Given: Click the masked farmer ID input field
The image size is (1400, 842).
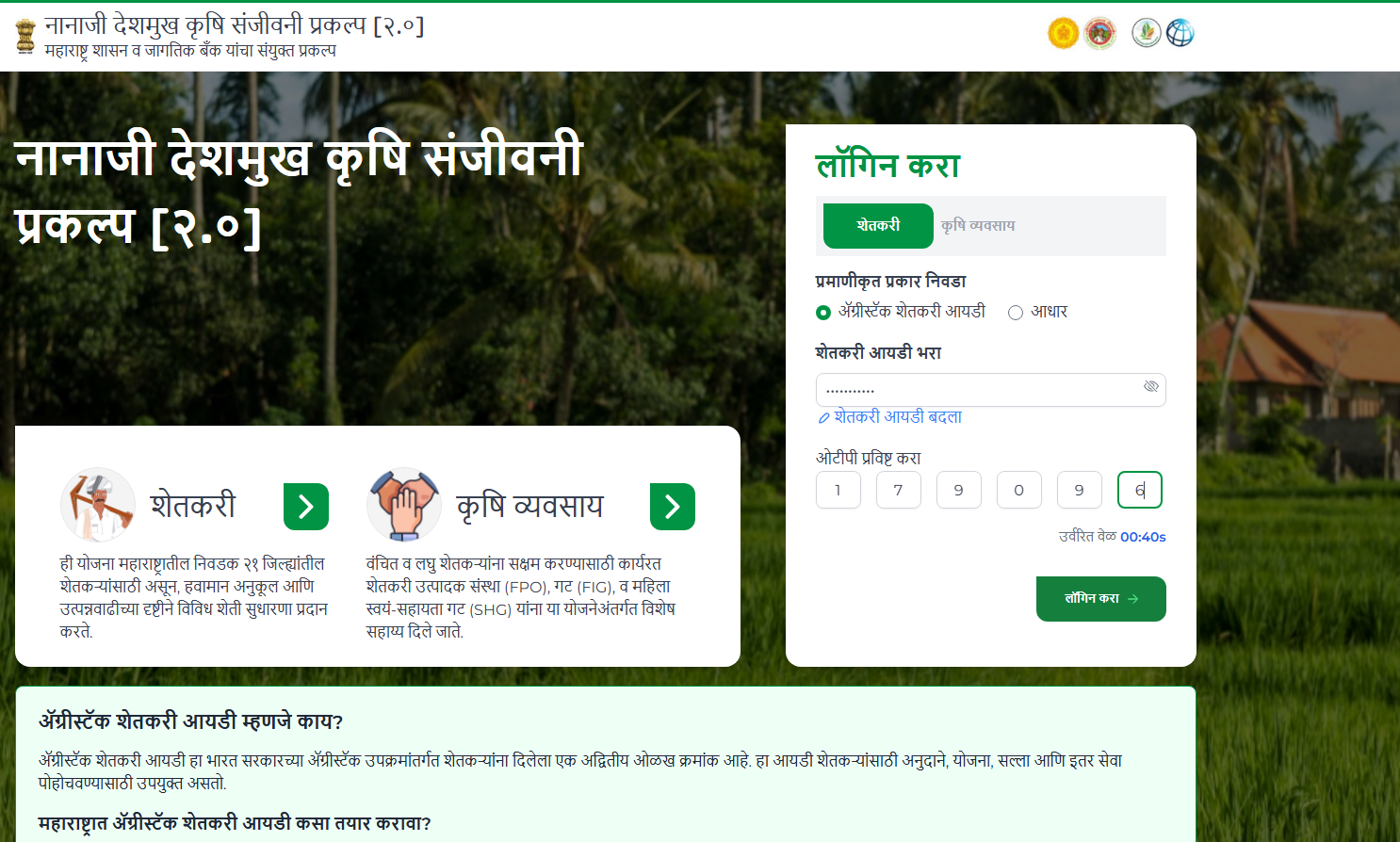Looking at the screenshot, I should (x=991, y=390).
